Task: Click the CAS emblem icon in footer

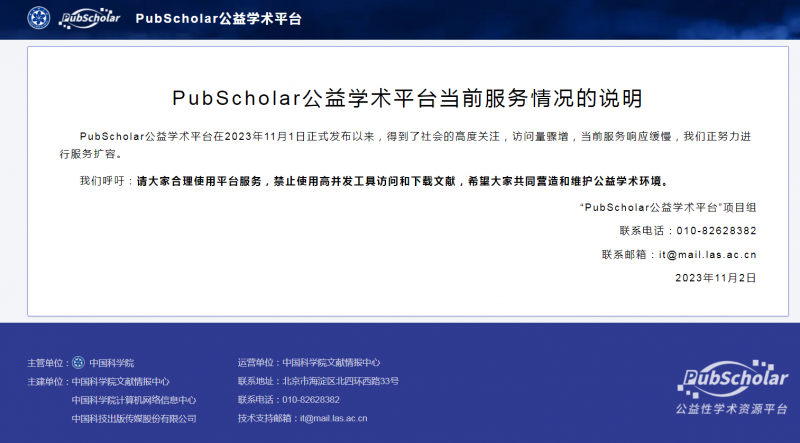Action: pyautogui.click(x=79, y=362)
